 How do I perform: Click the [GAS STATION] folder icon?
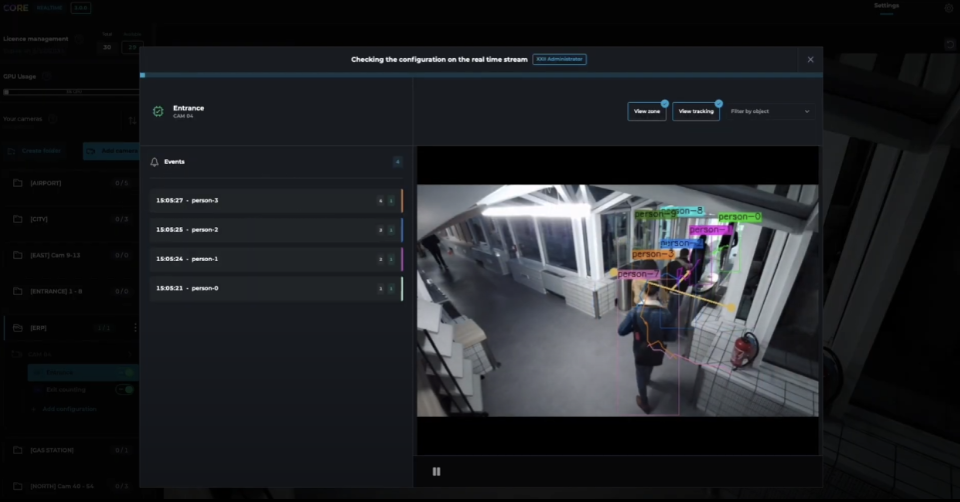pos(18,450)
